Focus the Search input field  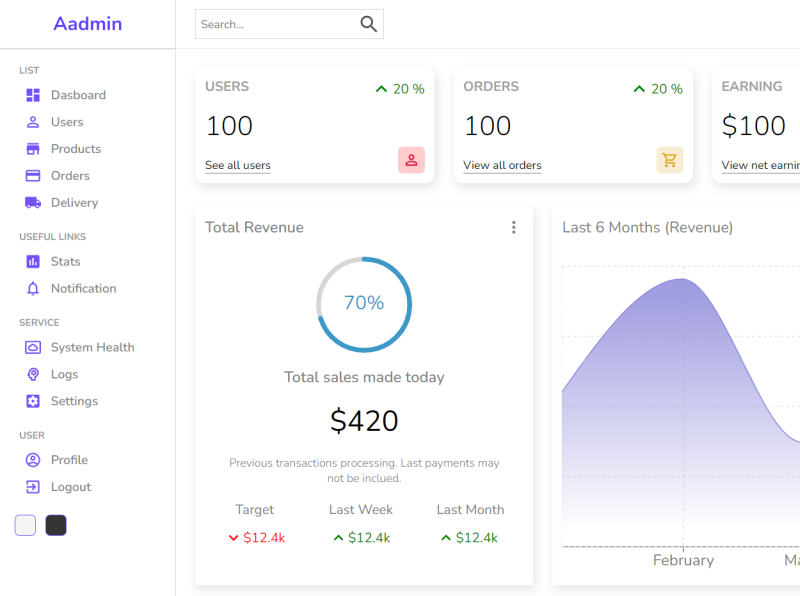(x=276, y=24)
